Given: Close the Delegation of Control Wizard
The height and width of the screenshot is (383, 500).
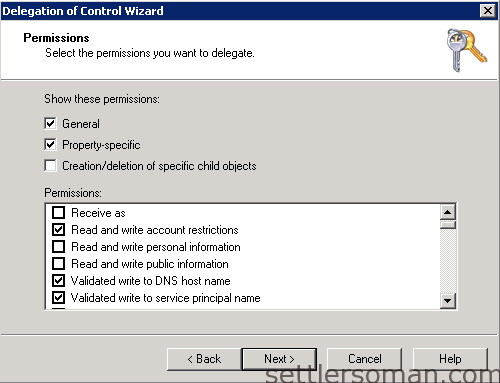Looking at the screenshot, I should pyautogui.click(x=487, y=11).
